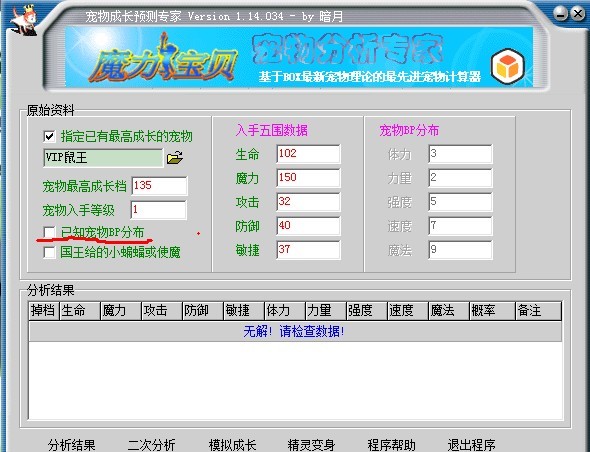Screen dimensions: 590x452
Task: Click the 概率 column header
Action: (492, 311)
